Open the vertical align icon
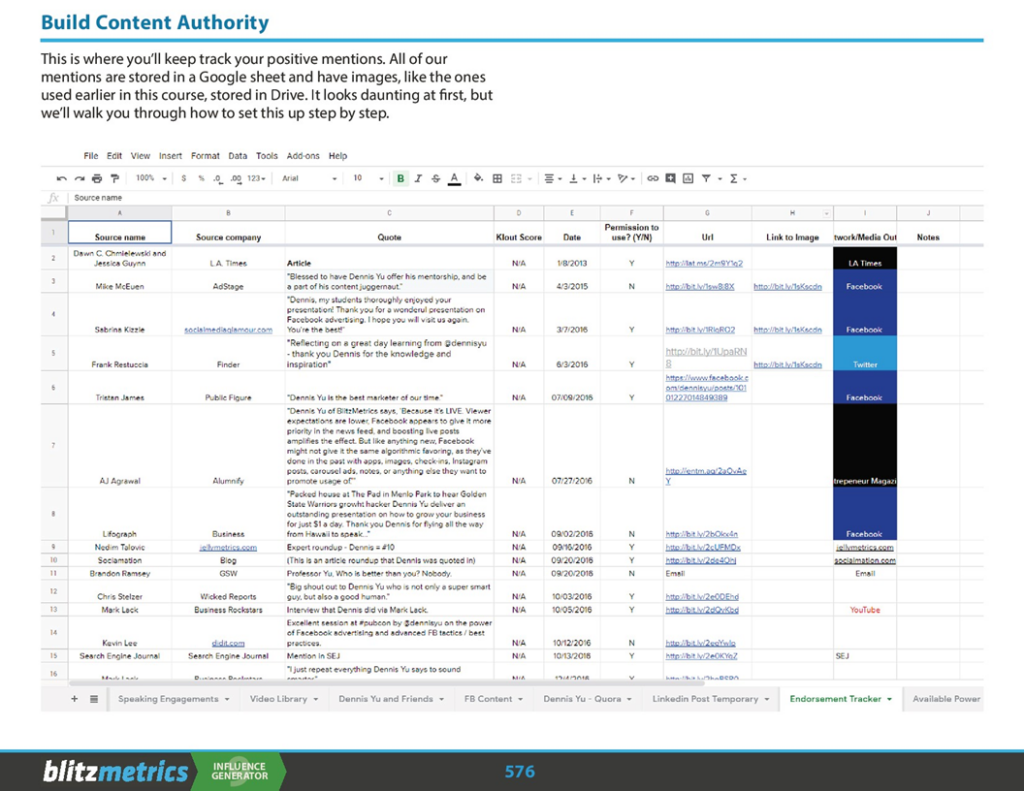This screenshot has width=1024, height=791. [573, 178]
